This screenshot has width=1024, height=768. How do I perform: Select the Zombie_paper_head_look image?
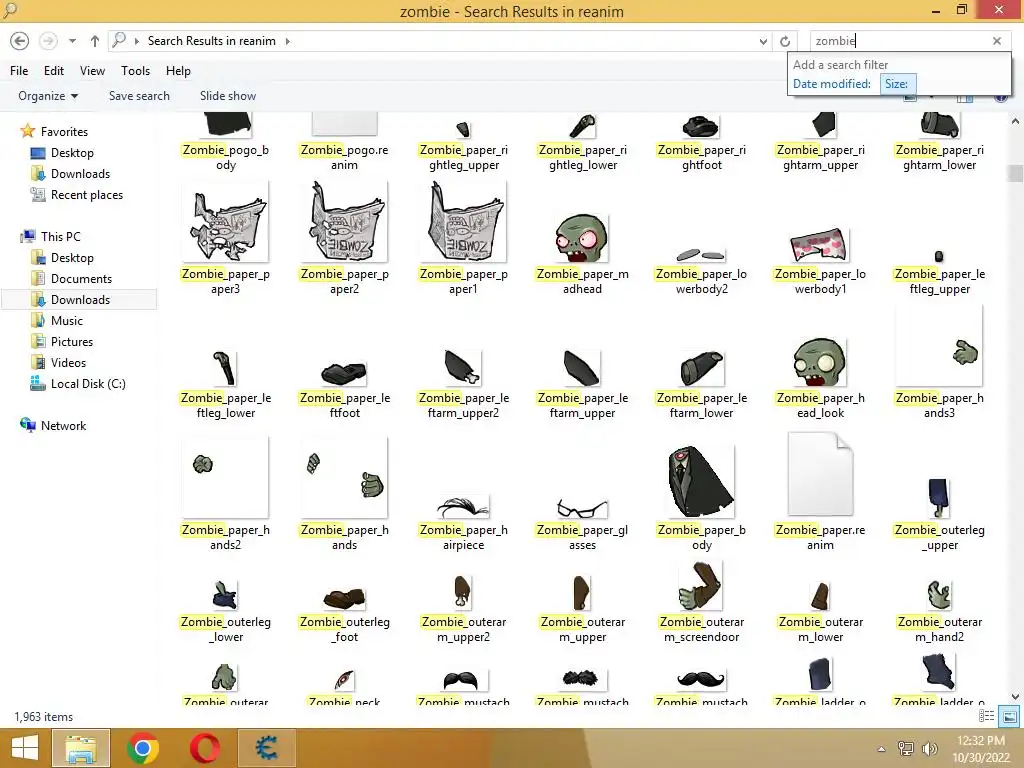[x=820, y=362]
